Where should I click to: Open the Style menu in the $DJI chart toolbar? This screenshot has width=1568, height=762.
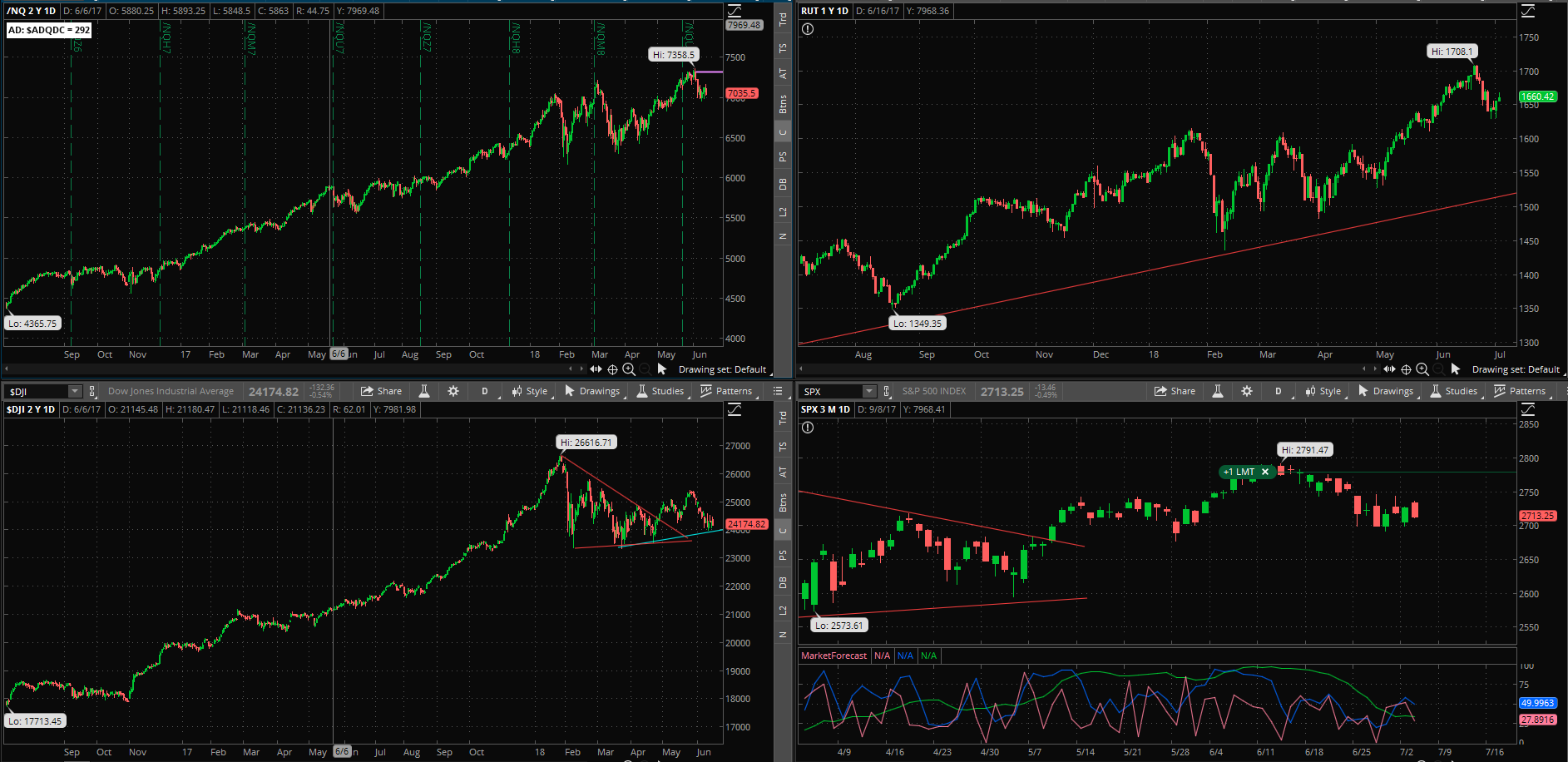click(x=530, y=391)
